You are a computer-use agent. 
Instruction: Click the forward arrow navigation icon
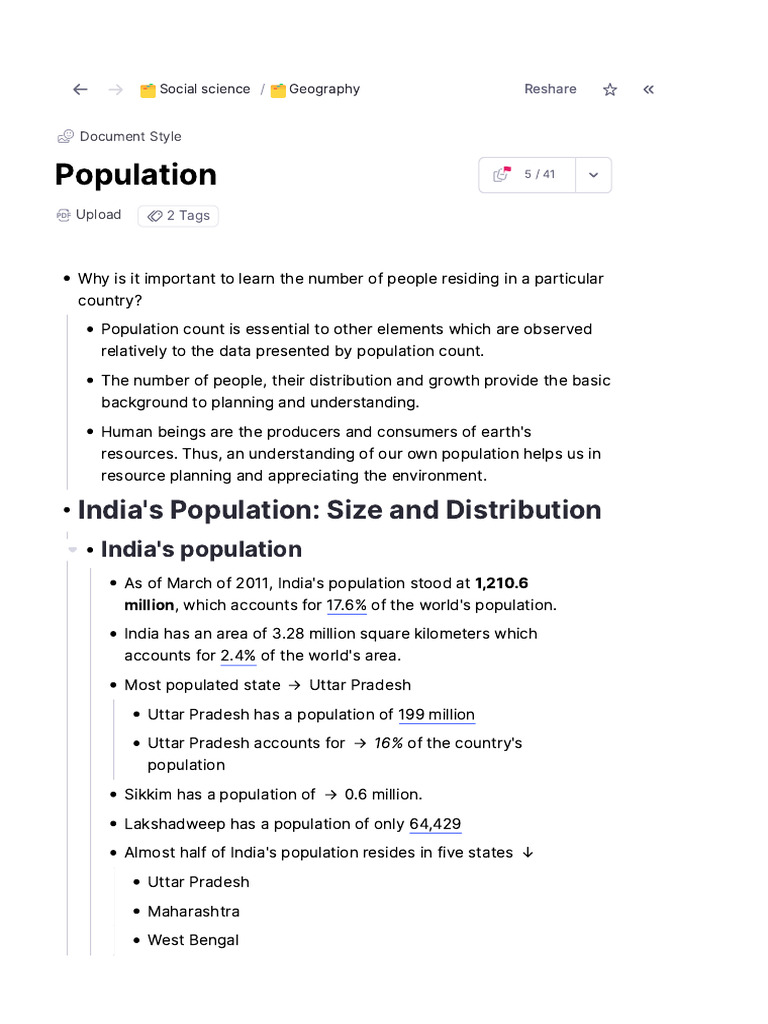click(x=115, y=90)
